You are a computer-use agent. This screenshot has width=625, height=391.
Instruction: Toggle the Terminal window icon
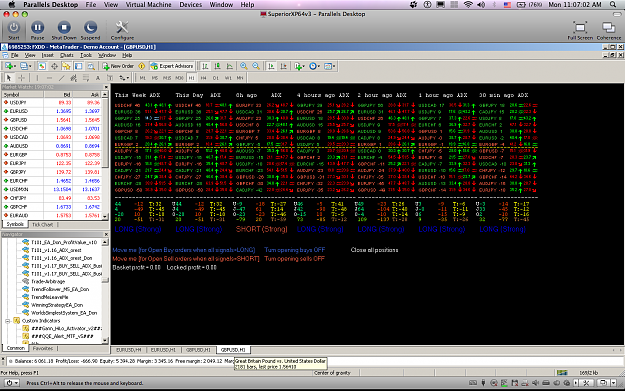coord(79,66)
